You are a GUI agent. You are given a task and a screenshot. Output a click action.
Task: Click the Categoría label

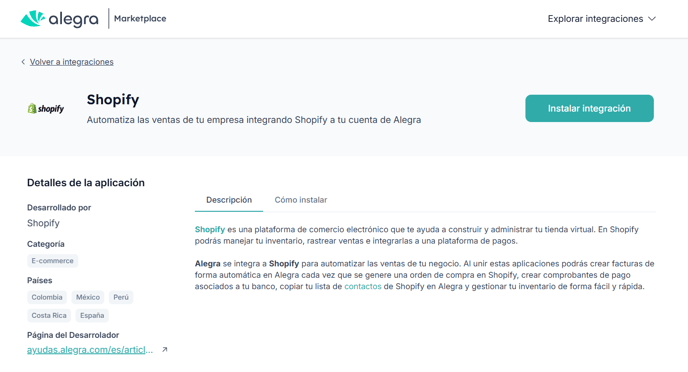click(46, 244)
